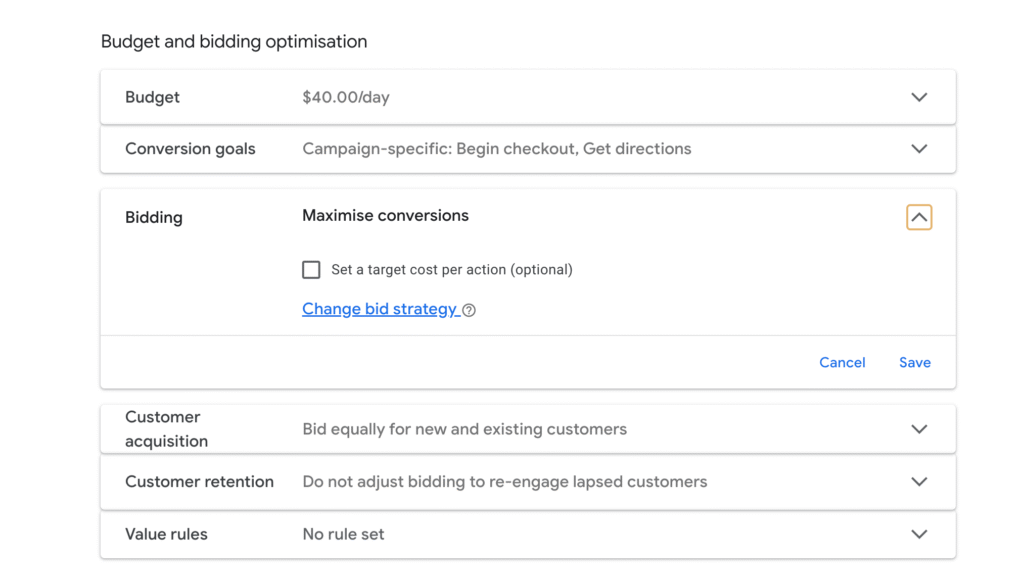The image size is (1024, 581).
Task: Click Bid equally for new and existing customers
Action: (464, 429)
